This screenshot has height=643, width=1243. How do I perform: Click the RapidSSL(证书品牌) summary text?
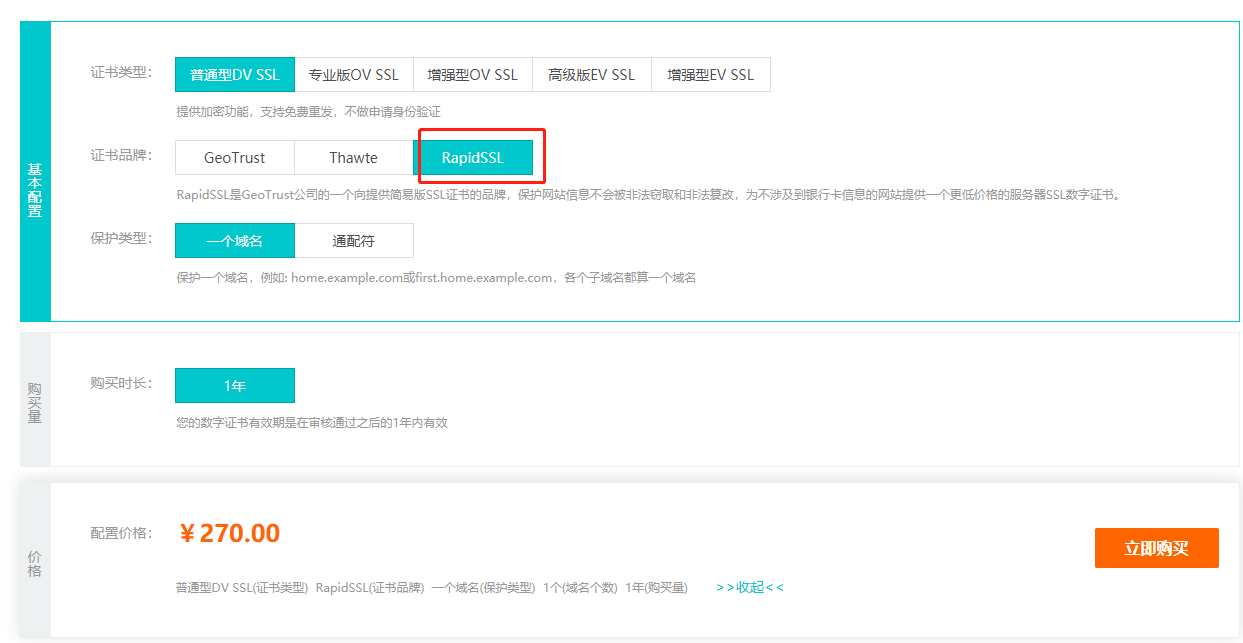coord(370,587)
